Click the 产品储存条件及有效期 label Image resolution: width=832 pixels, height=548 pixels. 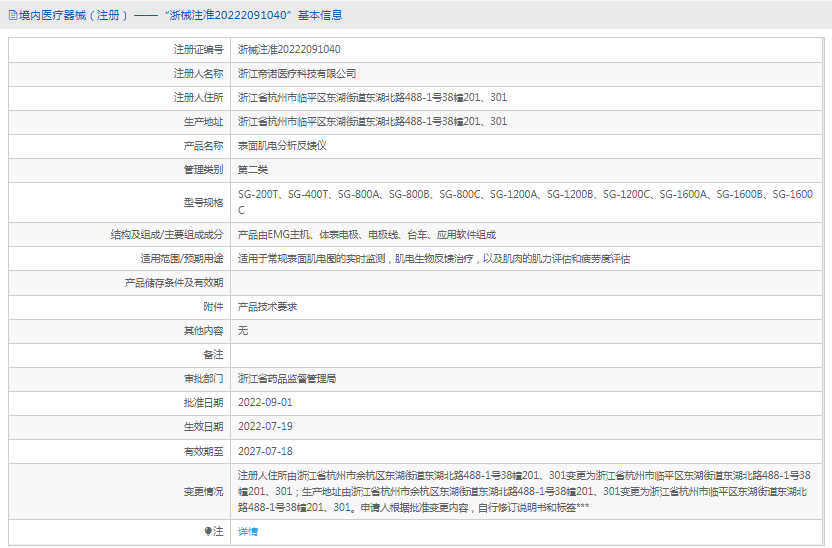pos(174,283)
